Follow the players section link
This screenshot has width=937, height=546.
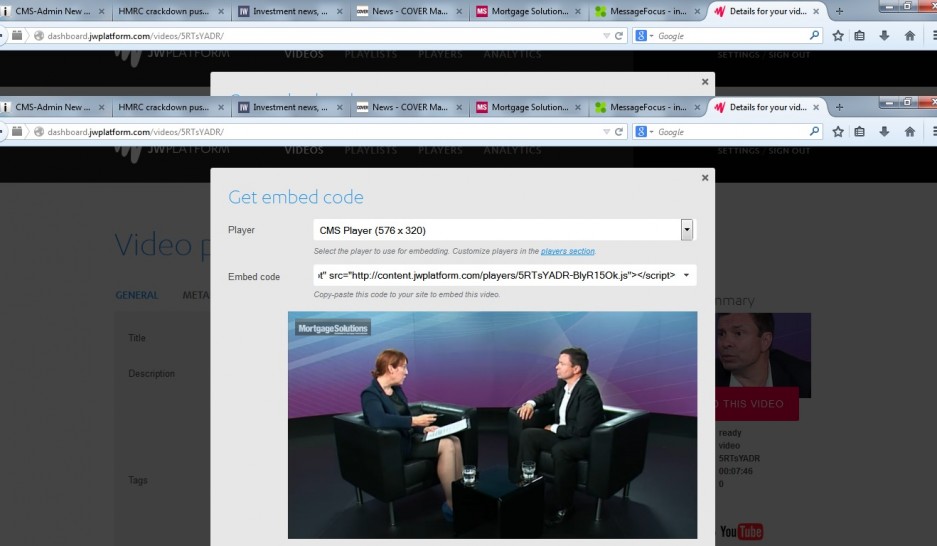[x=568, y=251]
